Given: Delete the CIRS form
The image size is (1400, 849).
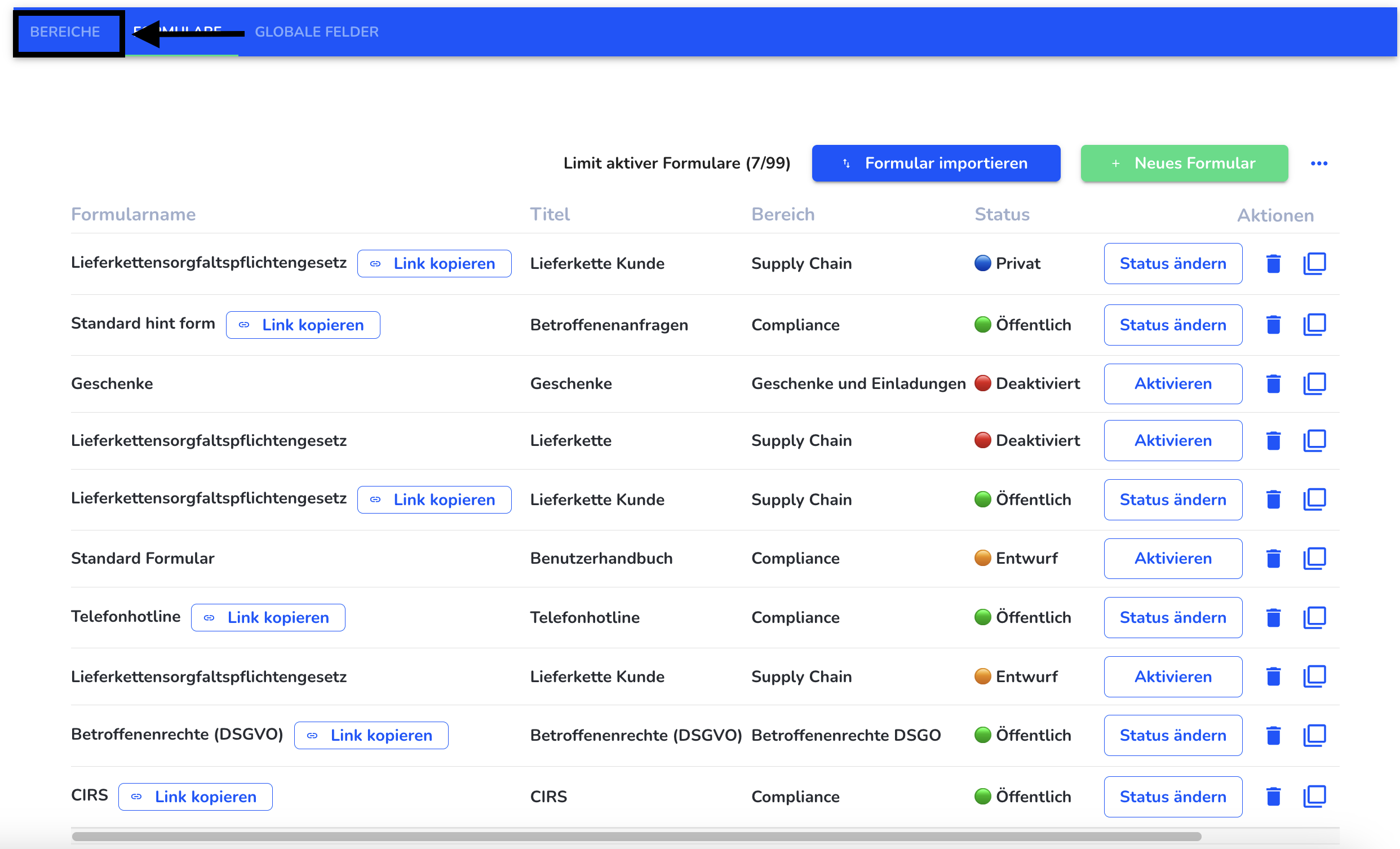Looking at the screenshot, I should 1273,797.
